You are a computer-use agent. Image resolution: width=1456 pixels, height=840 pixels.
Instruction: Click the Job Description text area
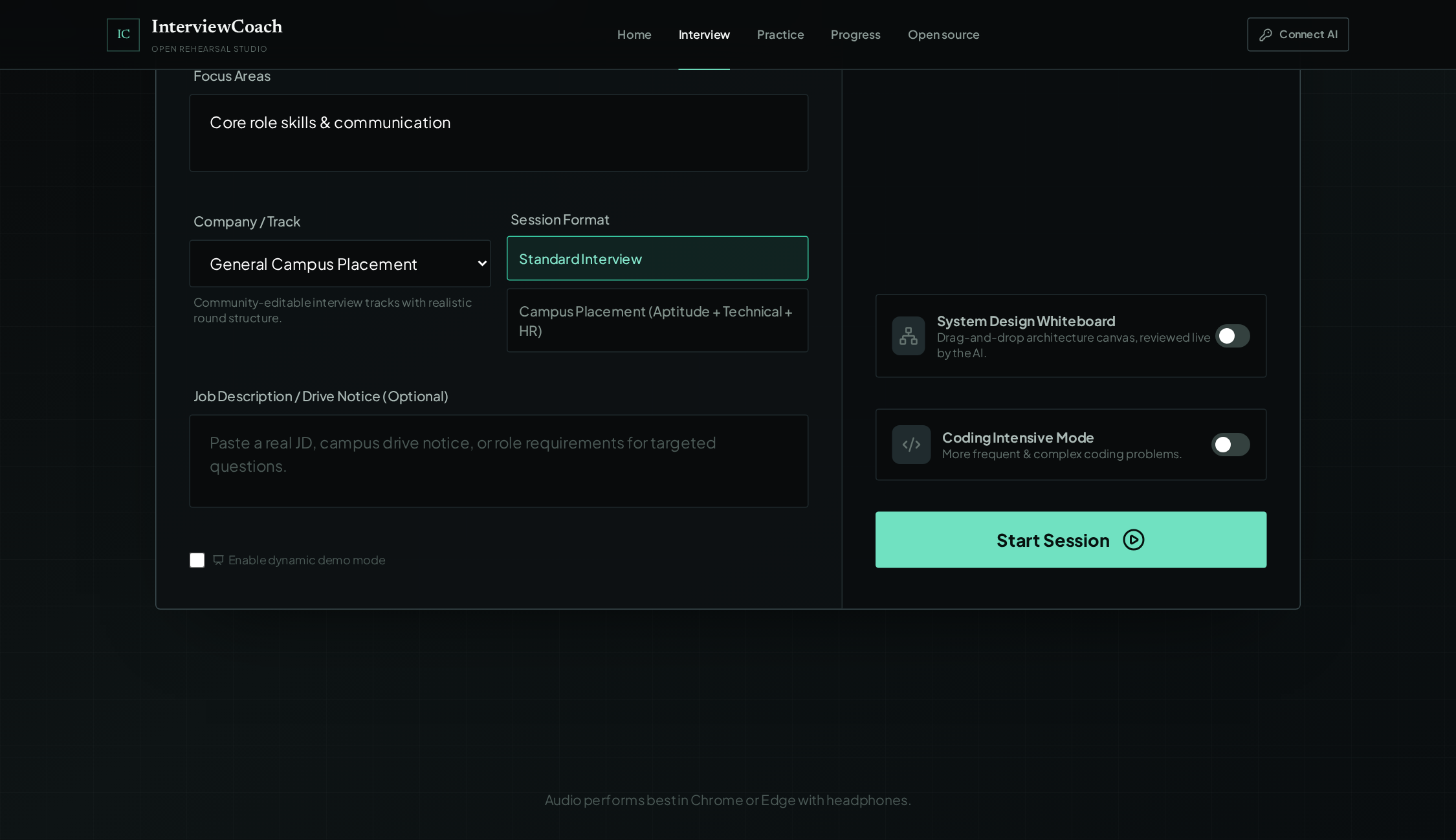click(x=498, y=461)
